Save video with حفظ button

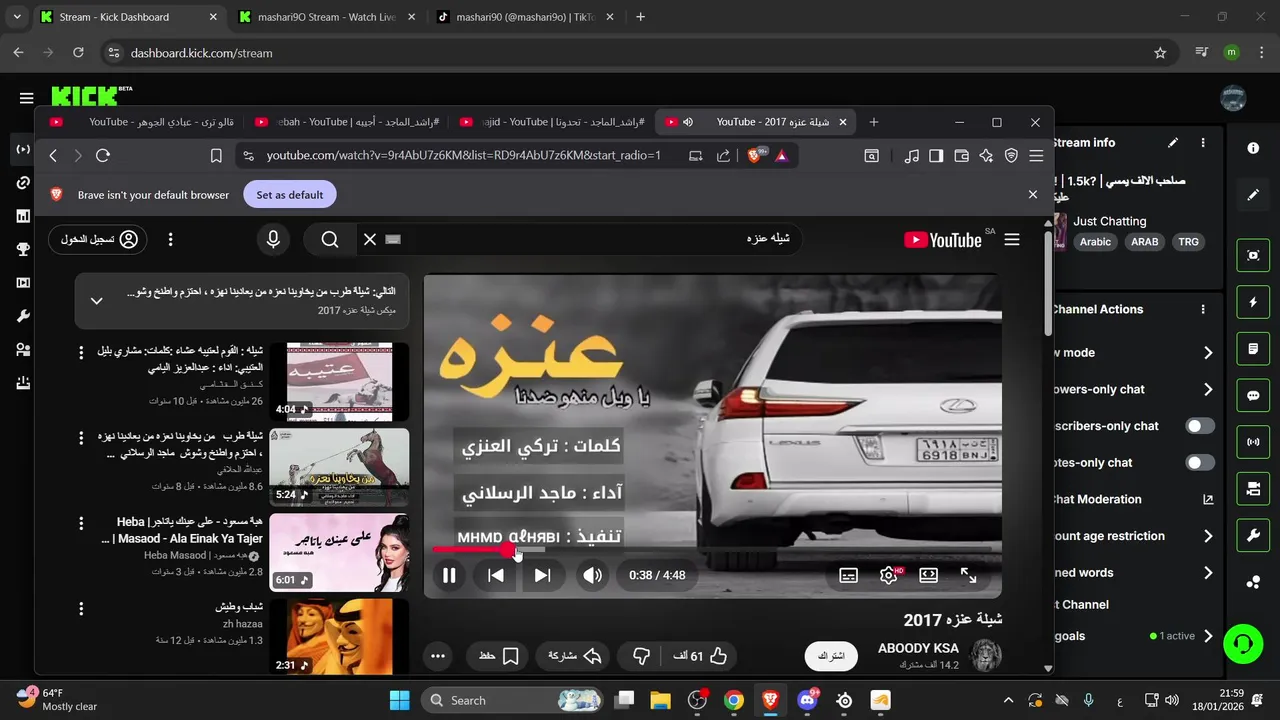point(499,656)
